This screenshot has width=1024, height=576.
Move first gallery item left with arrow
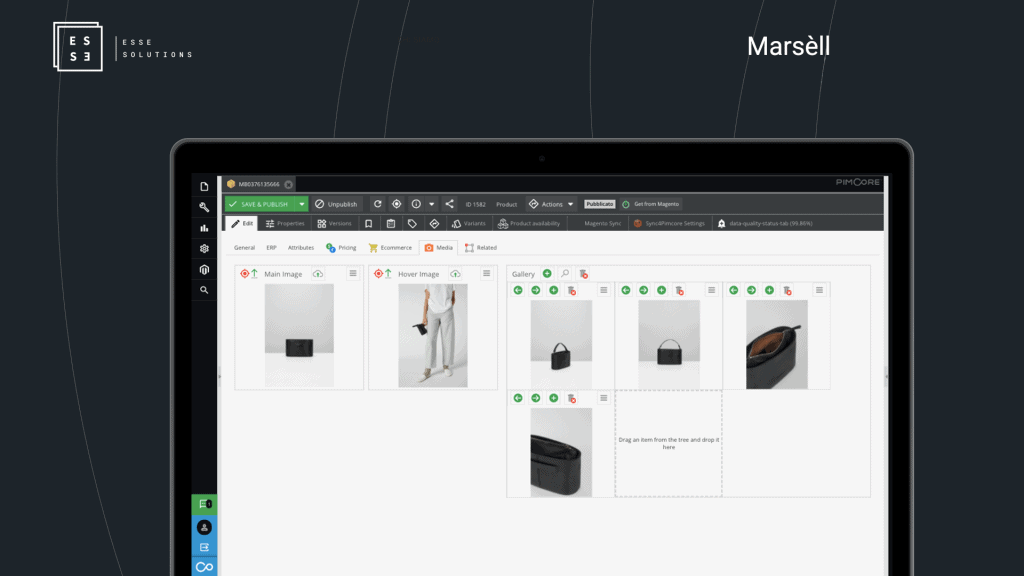(518, 290)
